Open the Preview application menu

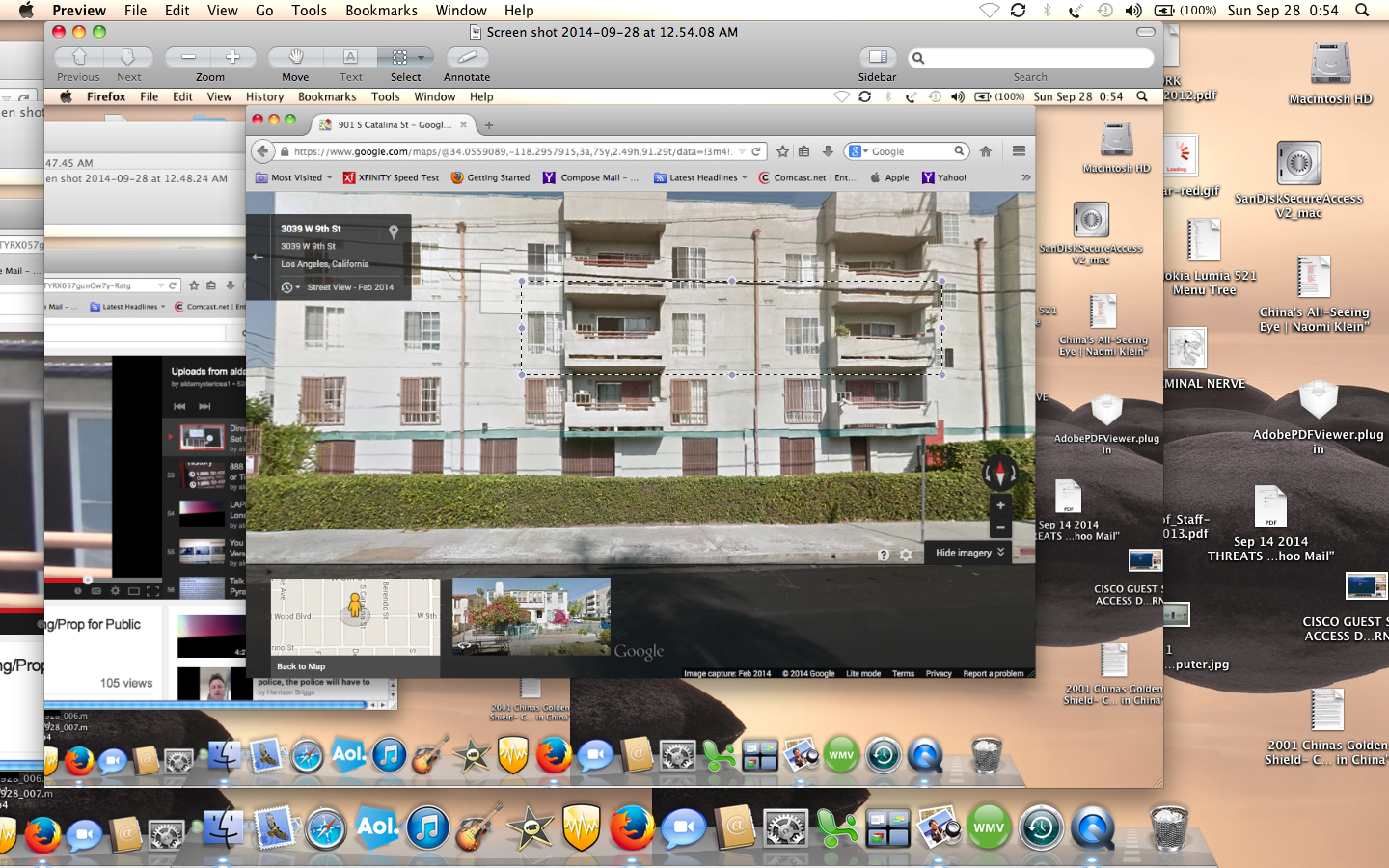(x=79, y=11)
